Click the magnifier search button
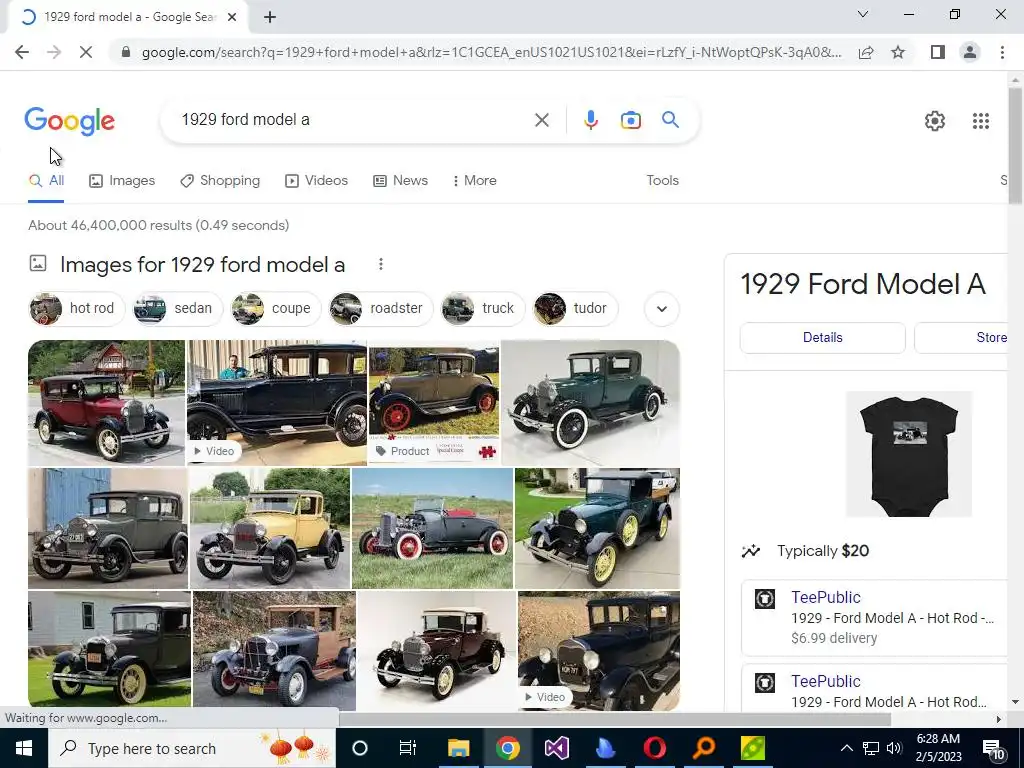 [670, 120]
